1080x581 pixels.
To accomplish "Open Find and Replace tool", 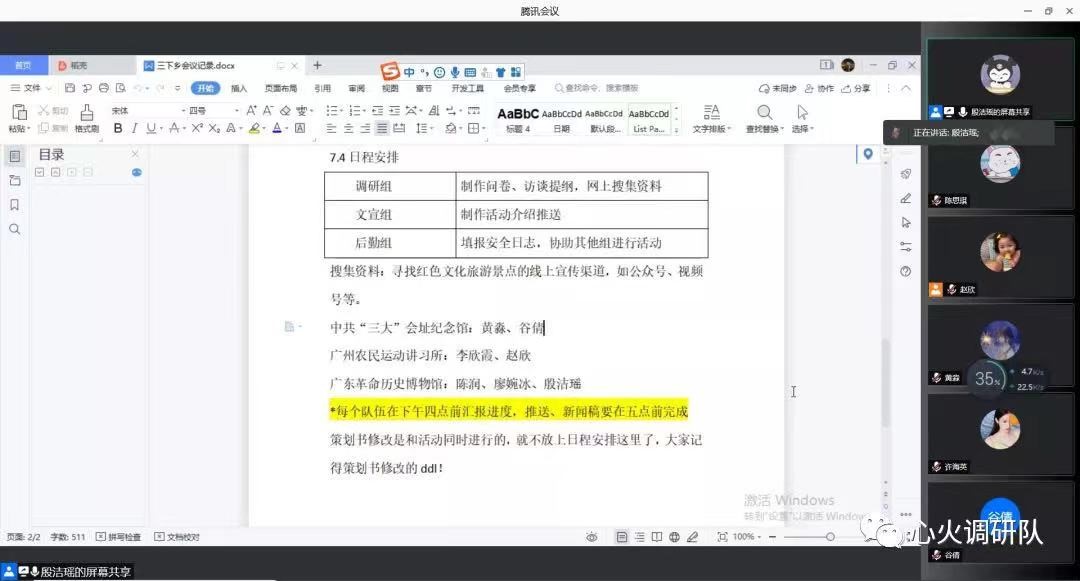I will coord(765,117).
